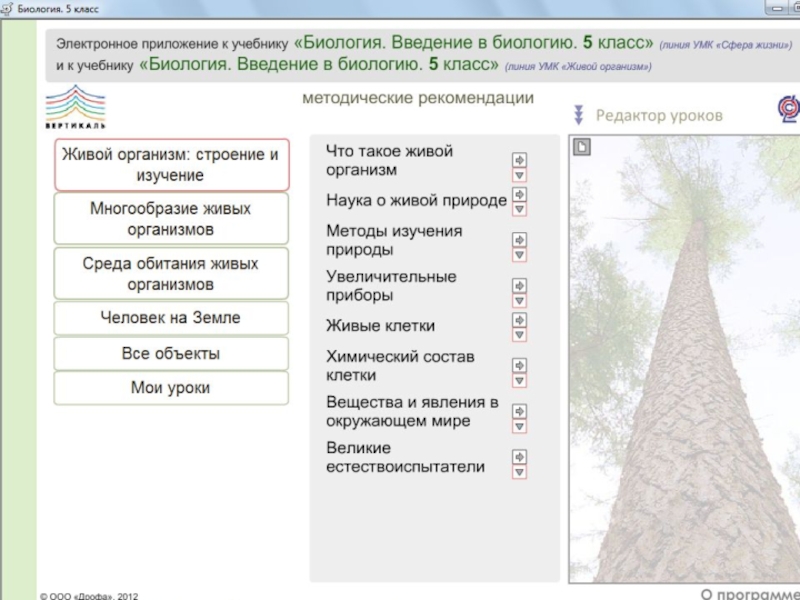Click the page icon above the tree image
The width and height of the screenshot is (800, 600).
click(583, 147)
